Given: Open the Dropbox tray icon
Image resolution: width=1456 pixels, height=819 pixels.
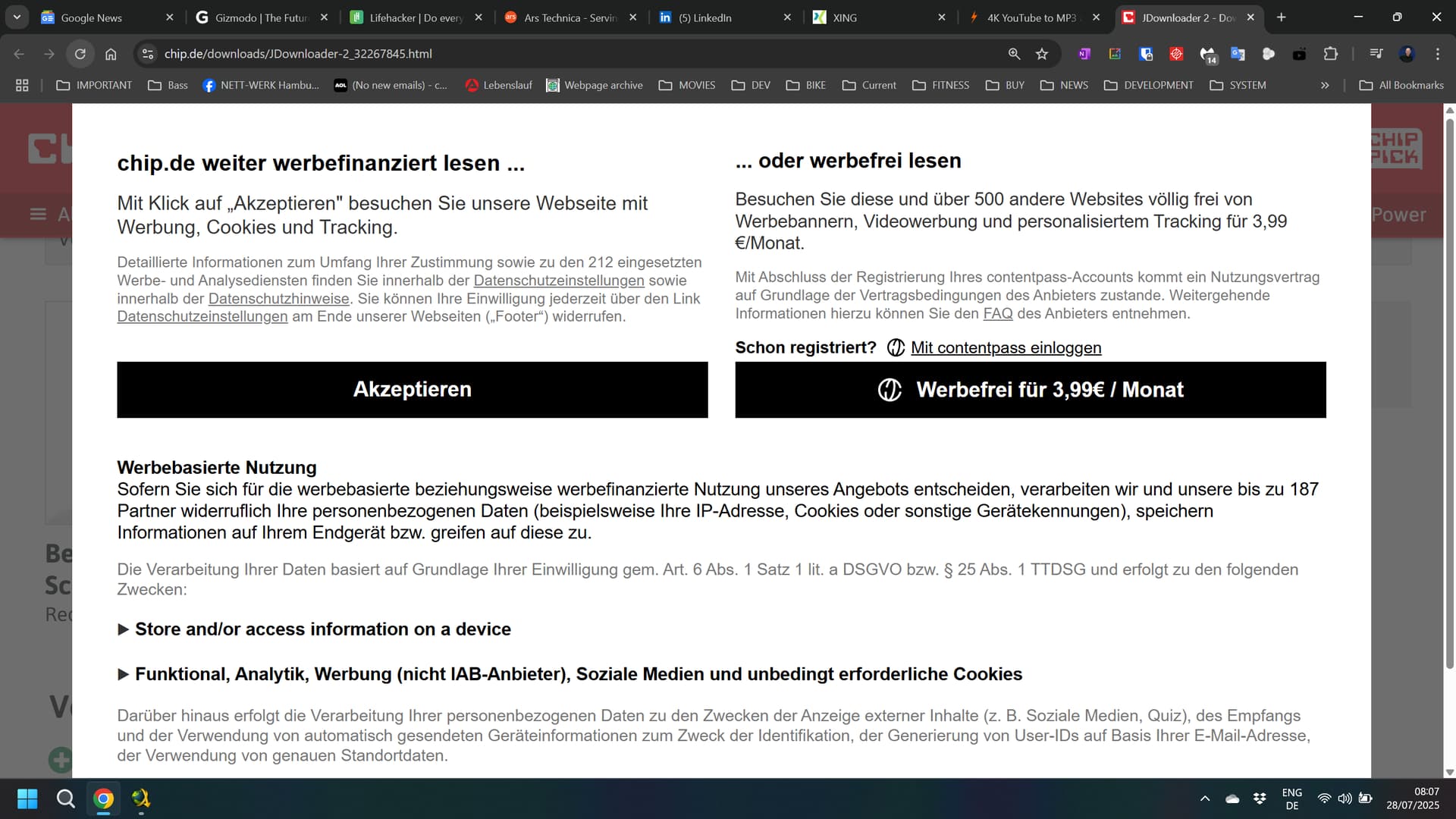Looking at the screenshot, I should pos(1260,799).
